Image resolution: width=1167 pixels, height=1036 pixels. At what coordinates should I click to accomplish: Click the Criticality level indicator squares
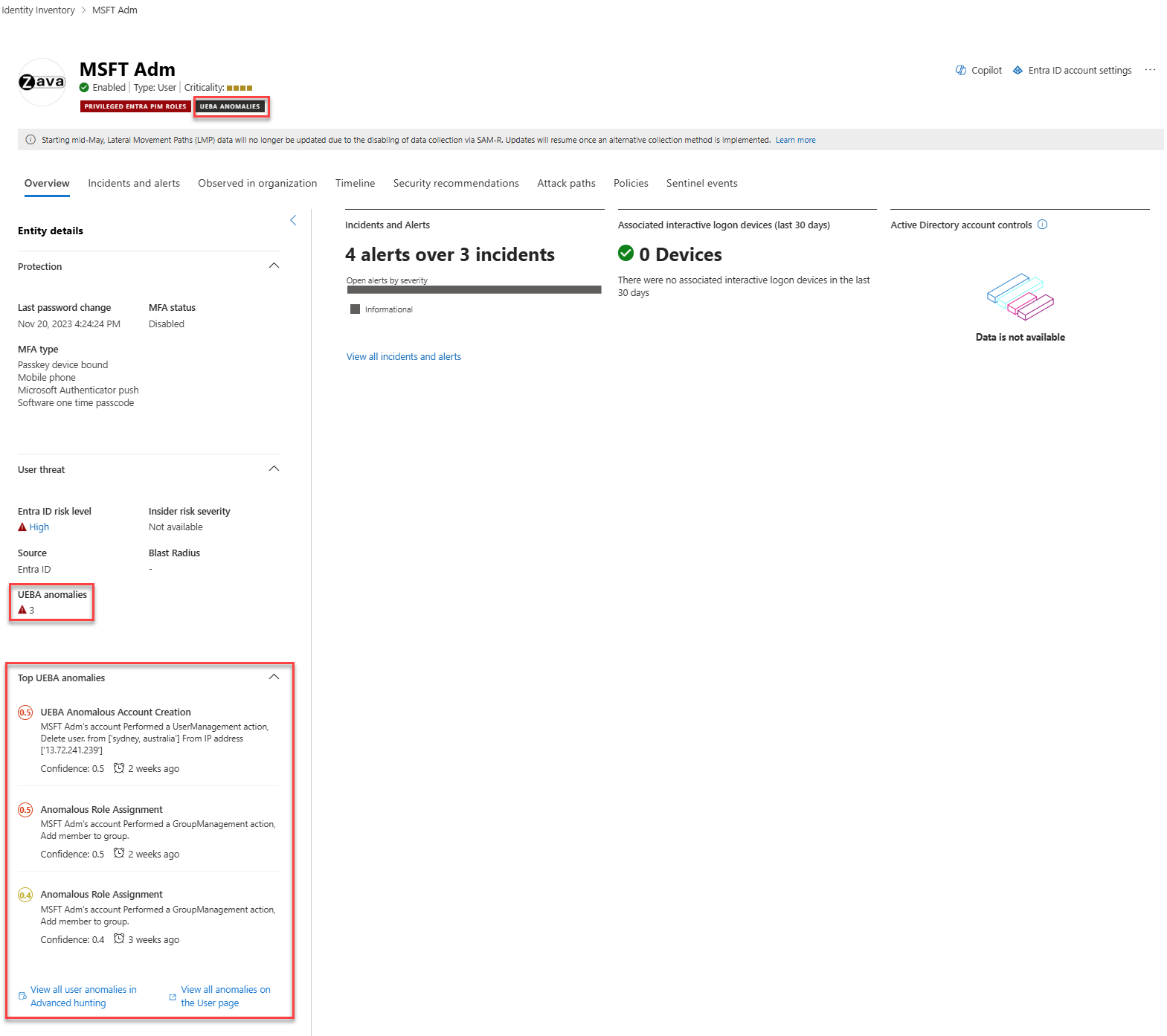click(239, 88)
